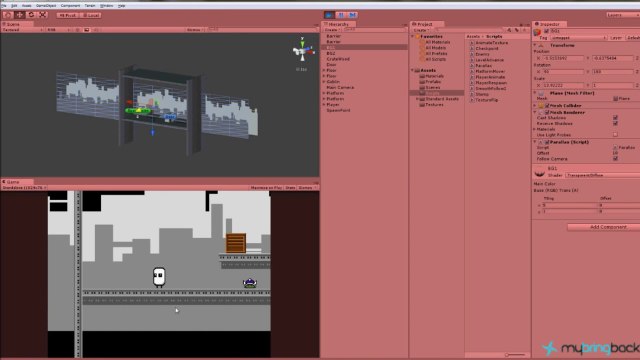Click the Enemy script icon
Image resolution: width=640 pixels, height=360 pixels.
472,54
